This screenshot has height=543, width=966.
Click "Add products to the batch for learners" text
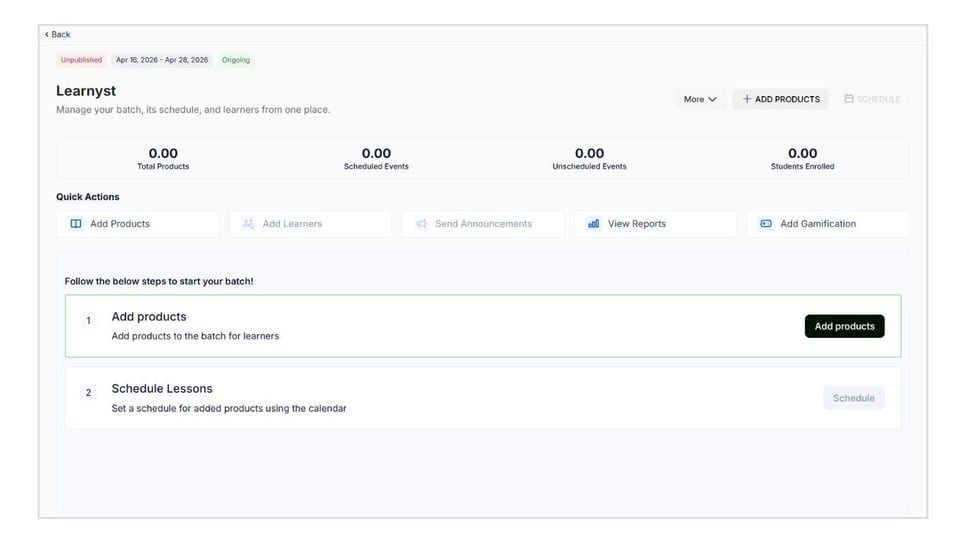[x=195, y=337]
